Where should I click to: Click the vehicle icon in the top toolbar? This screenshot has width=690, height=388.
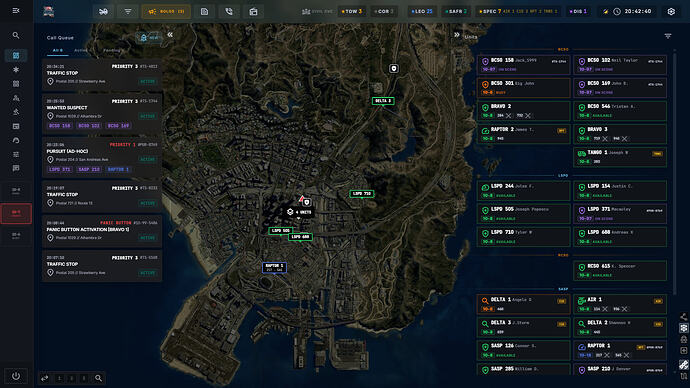pyautogui.click(x=103, y=11)
